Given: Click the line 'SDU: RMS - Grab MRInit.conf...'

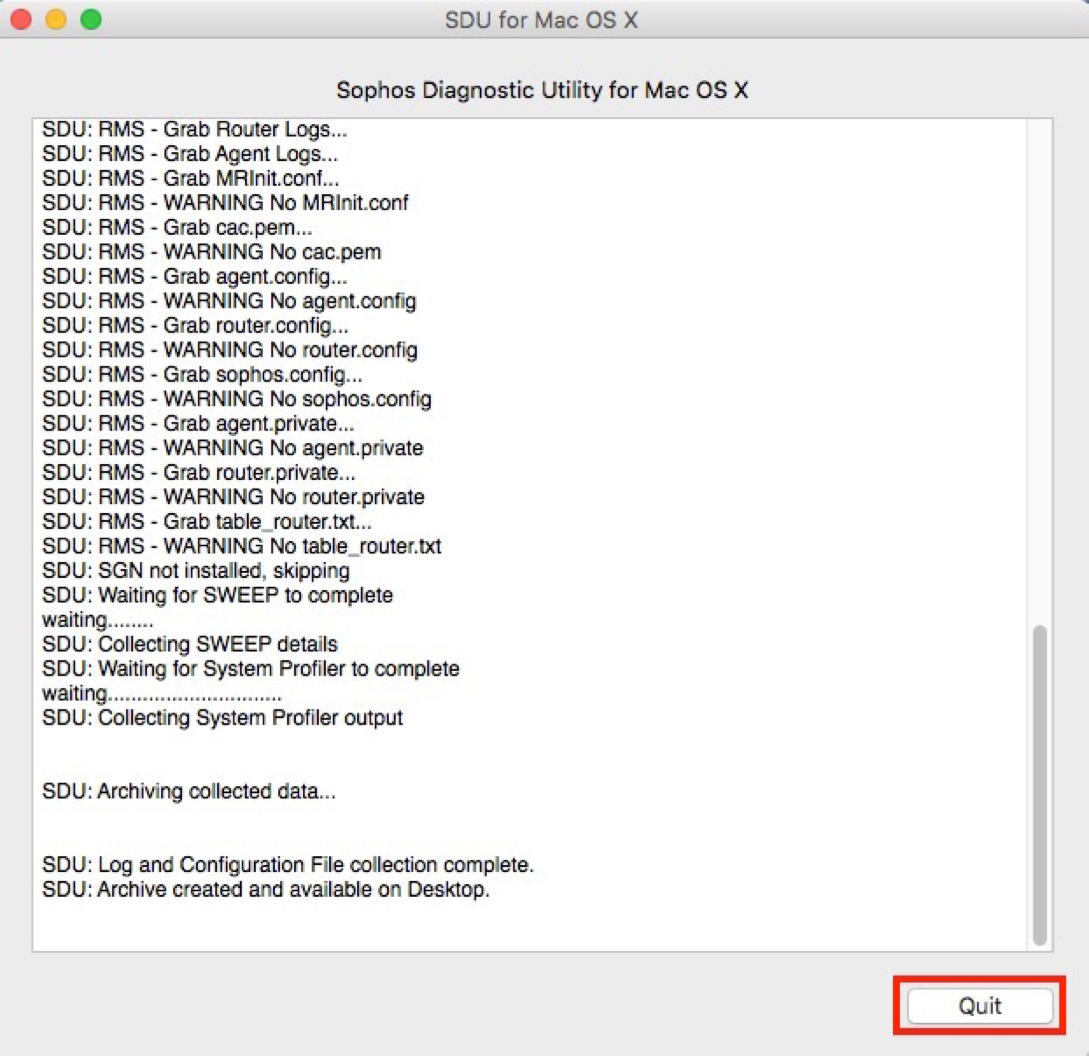Looking at the screenshot, I should point(190,179).
